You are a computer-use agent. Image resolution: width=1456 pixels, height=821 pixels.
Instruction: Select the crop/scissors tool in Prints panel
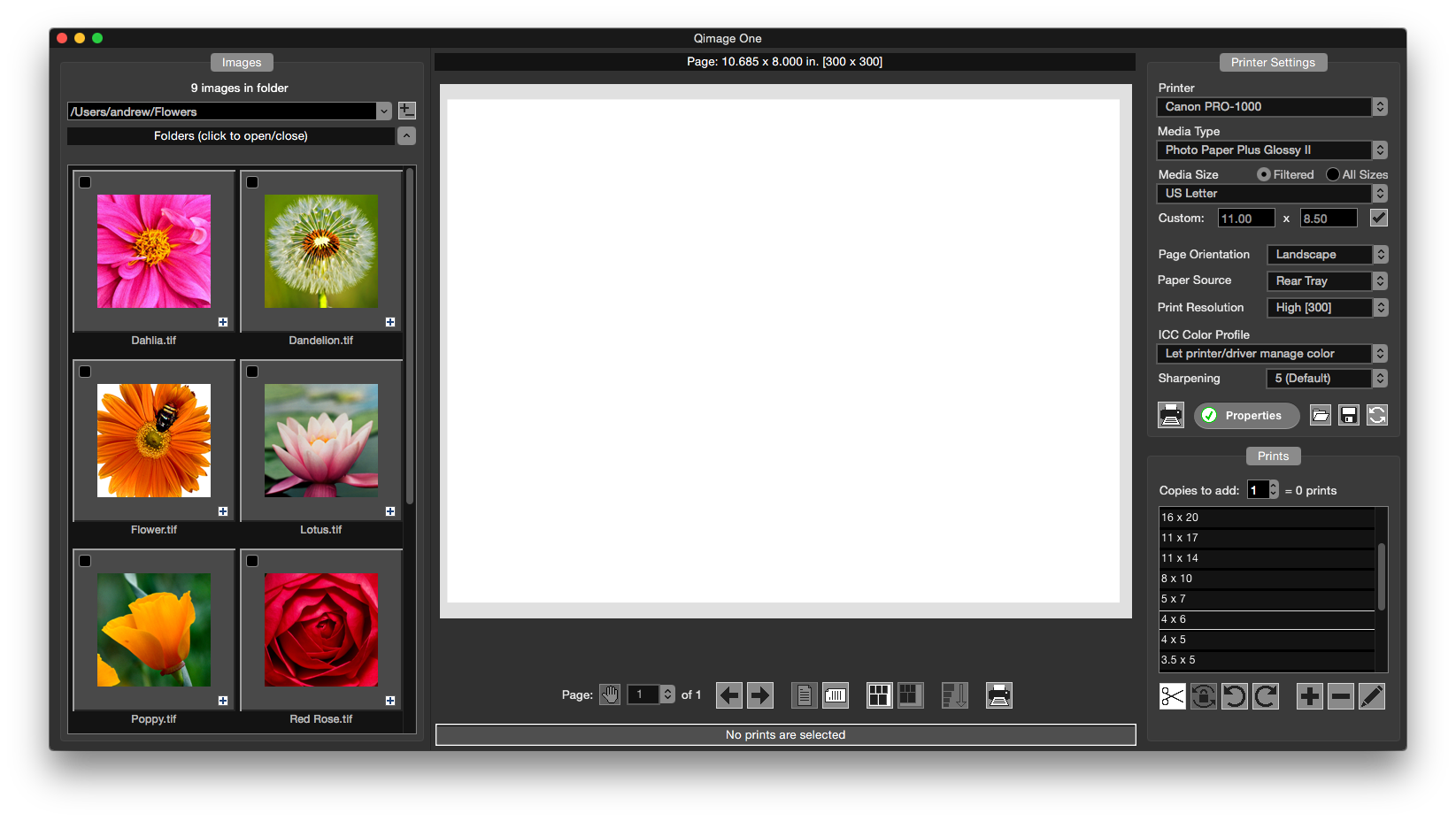[x=1172, y=696]
